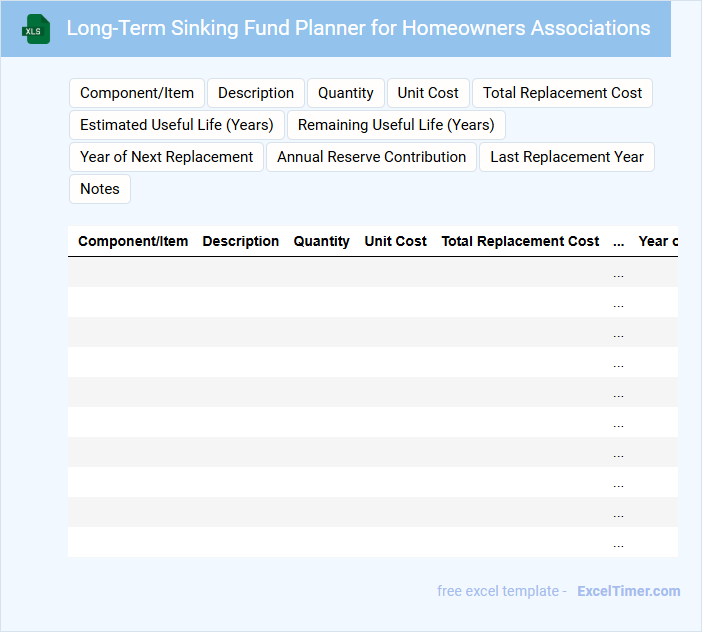The height and width of the screenshot is (632, 702).
Task: Click the Description tag button
Action: 256,93
